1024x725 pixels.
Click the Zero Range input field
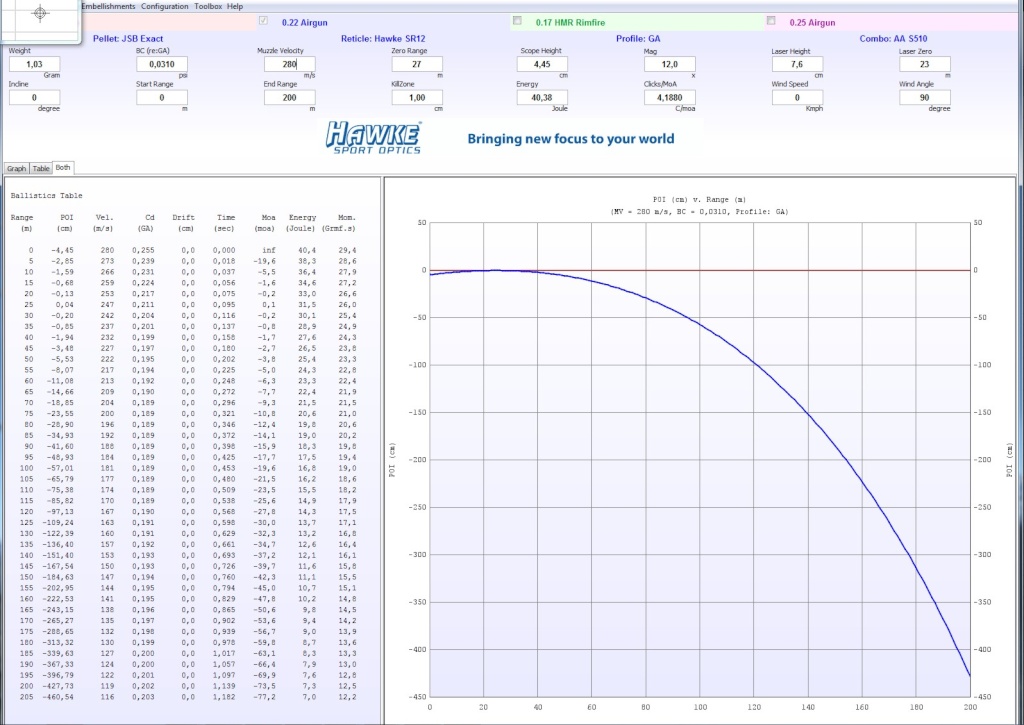tap(417, 64)
